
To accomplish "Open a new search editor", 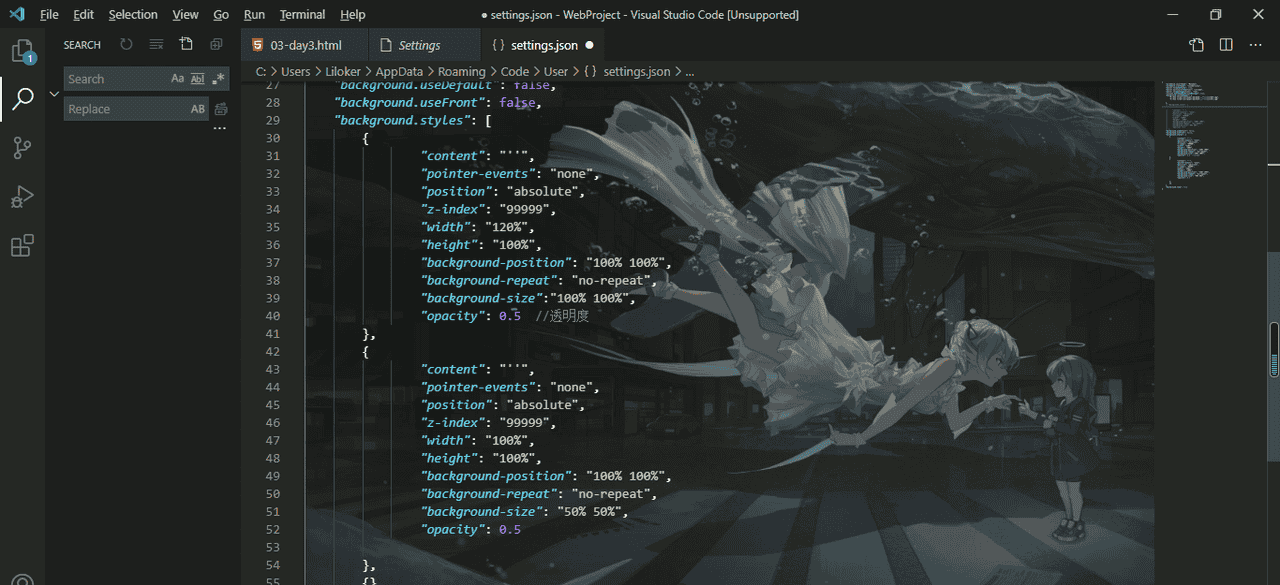I will 186,44.
